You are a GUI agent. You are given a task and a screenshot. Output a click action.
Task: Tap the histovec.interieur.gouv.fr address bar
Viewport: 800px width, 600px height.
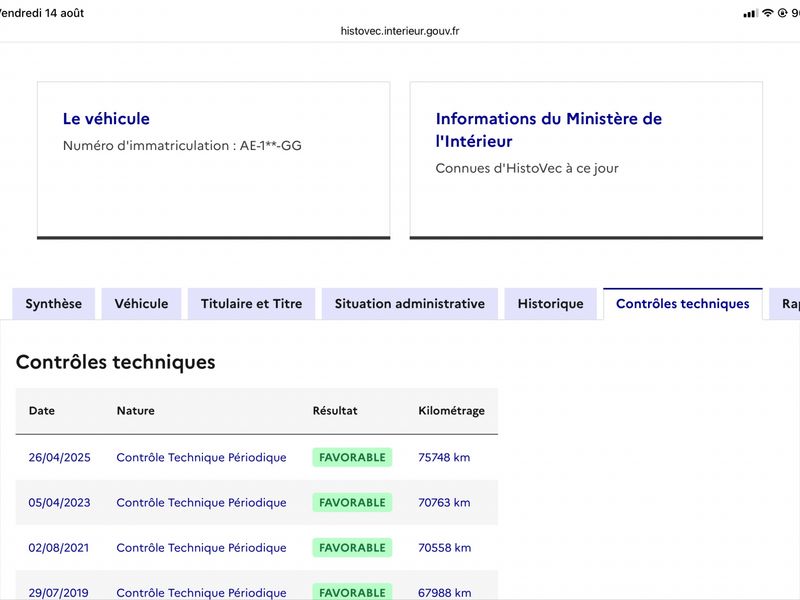(x=400, y=31)
